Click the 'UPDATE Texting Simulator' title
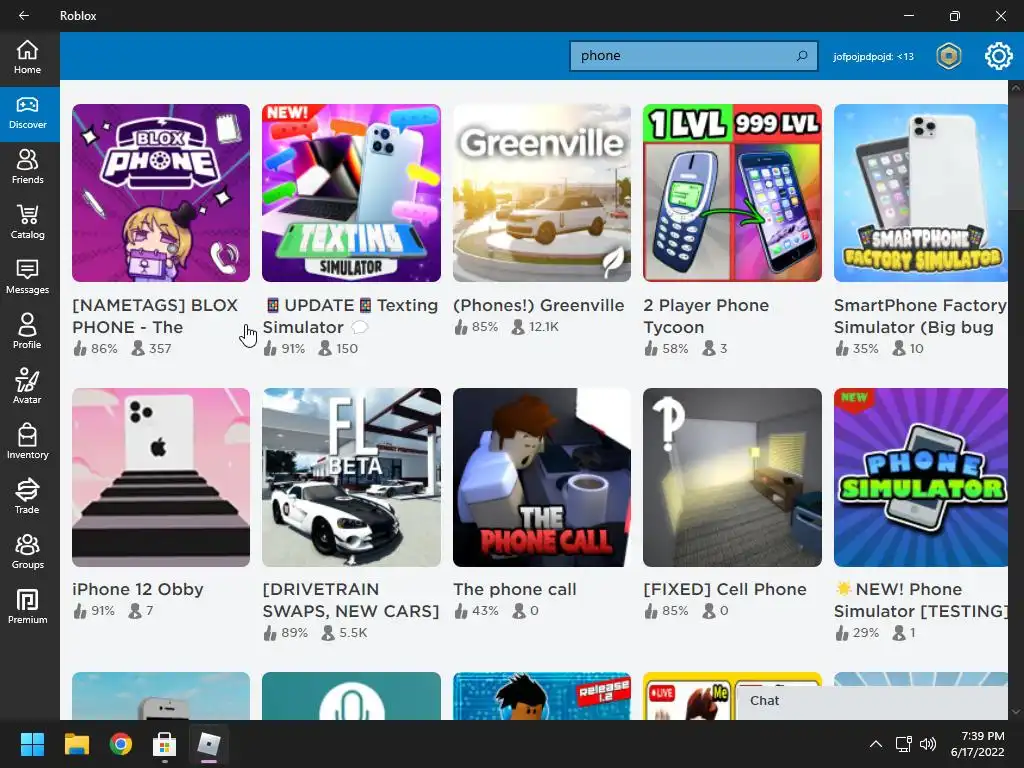Viewport: 1024px width, 768px height. tap(351, 316)
